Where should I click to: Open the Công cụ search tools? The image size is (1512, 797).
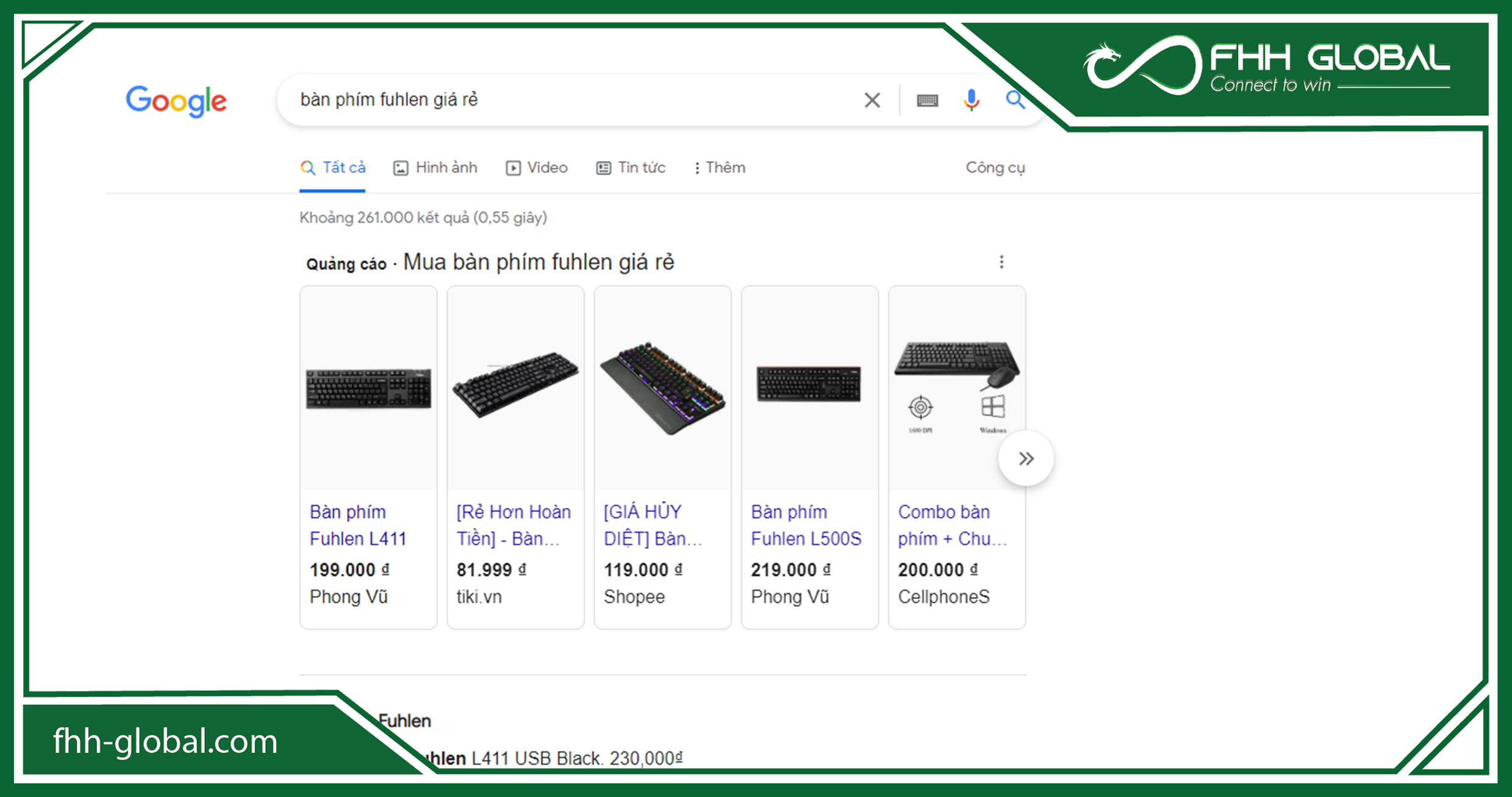(995, 167)
